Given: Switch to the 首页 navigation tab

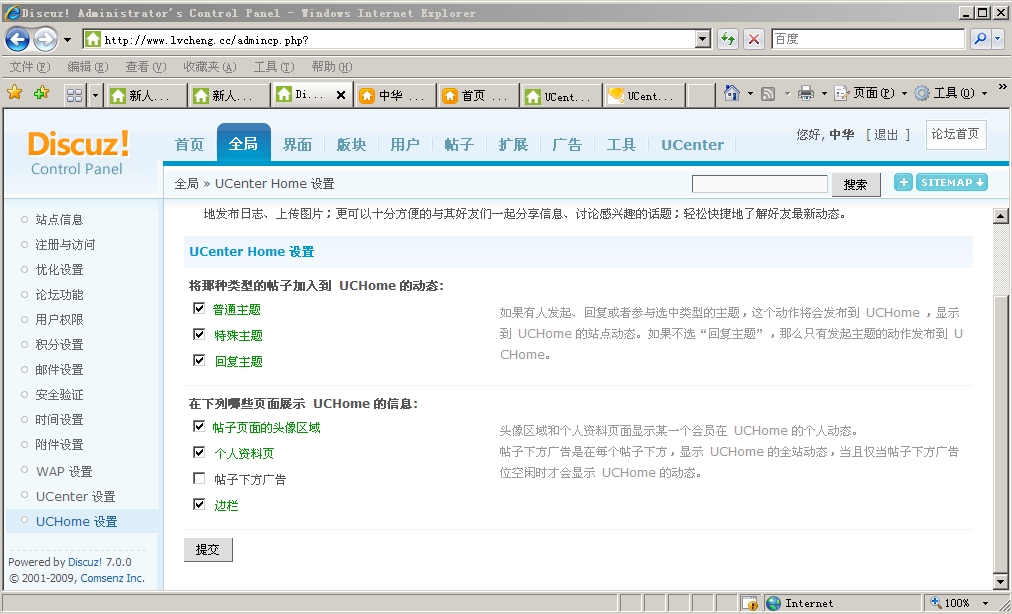Looking at the screenshot, I should pos(189,145).
